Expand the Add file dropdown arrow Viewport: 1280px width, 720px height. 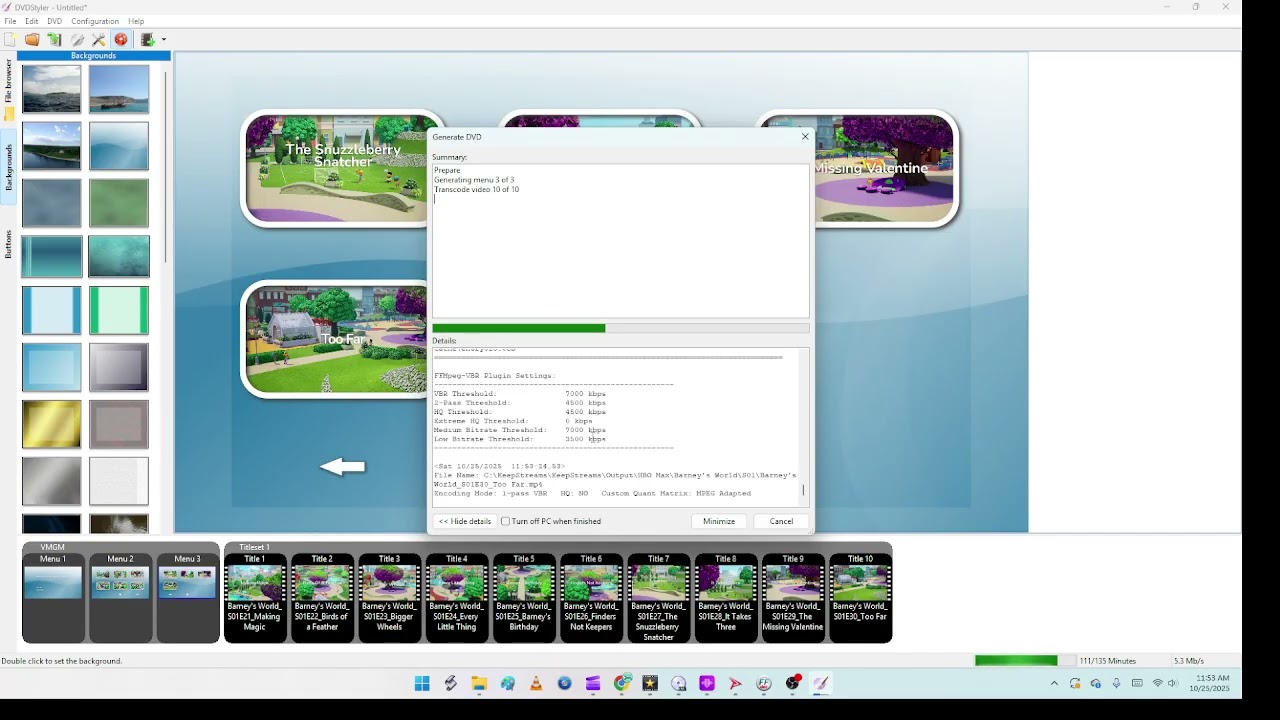click(x=163, y=40)
